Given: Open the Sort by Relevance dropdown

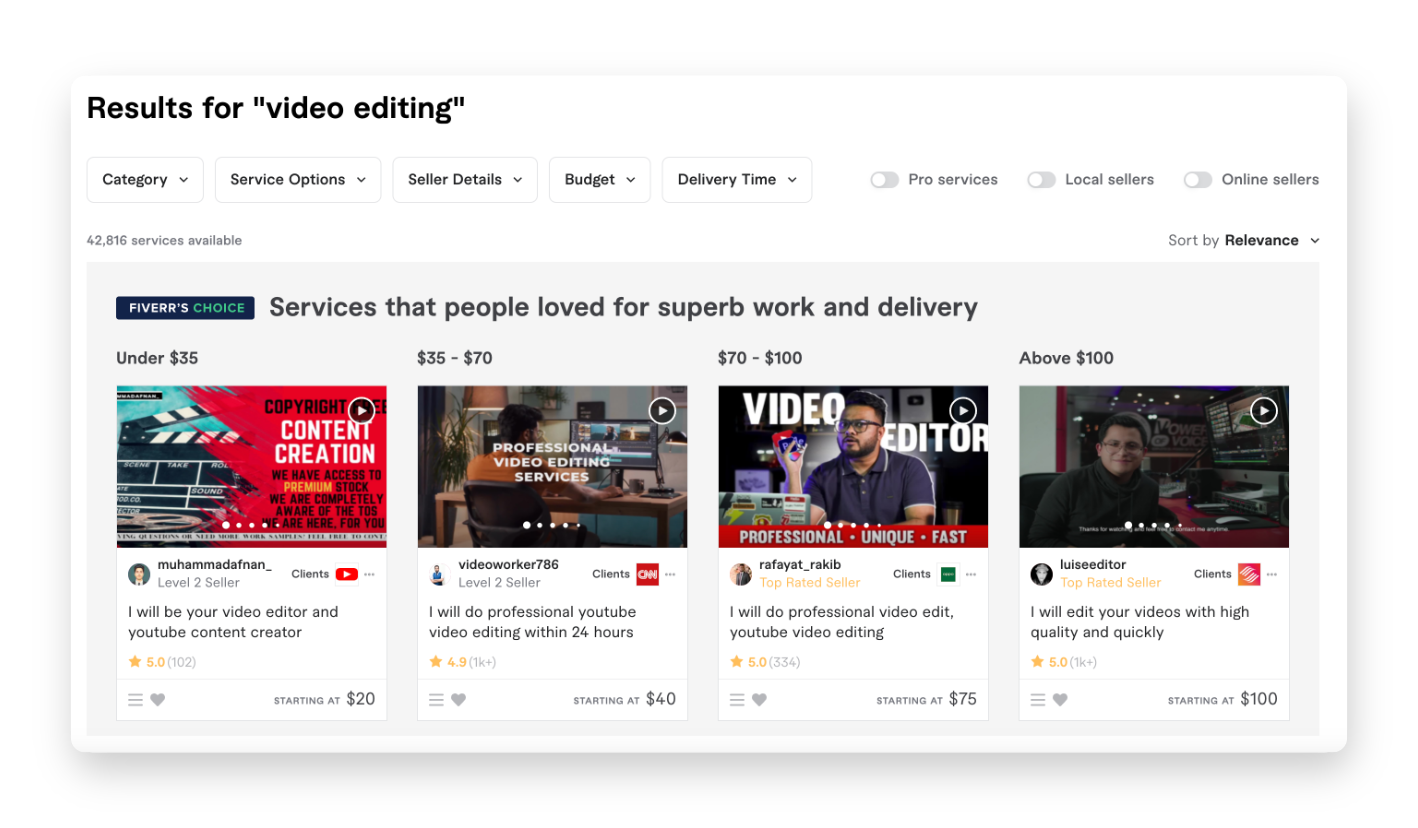Looking at the screenshot, I should point(1244,240).
